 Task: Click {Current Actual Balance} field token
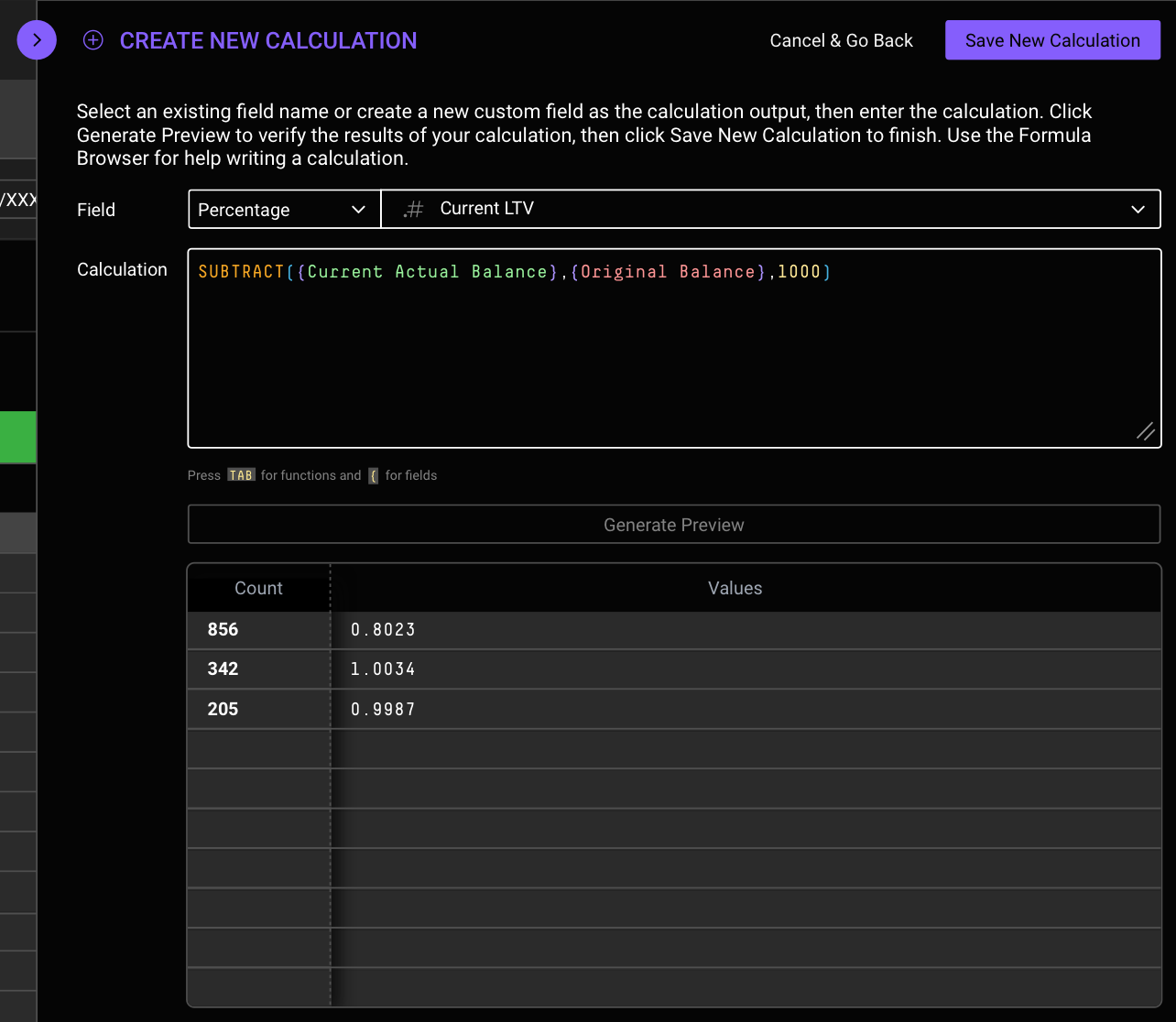428,272
